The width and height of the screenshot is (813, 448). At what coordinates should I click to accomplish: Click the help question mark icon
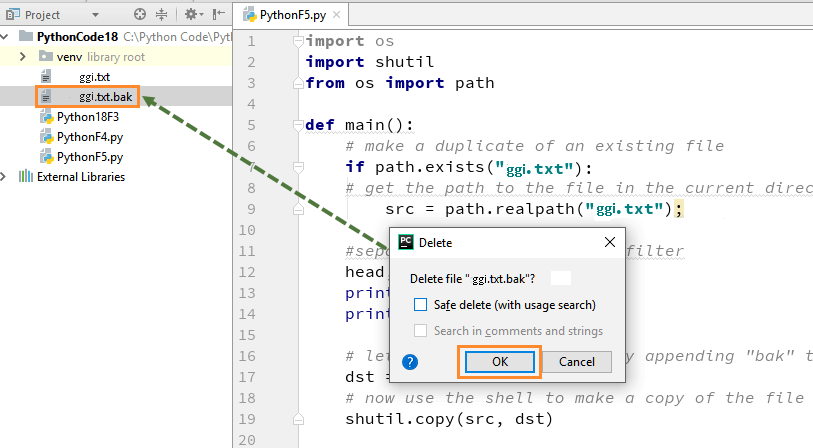[410, 362]
